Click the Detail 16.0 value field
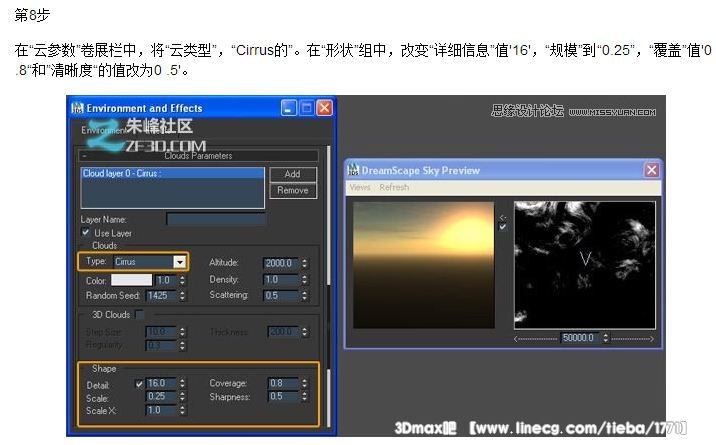 [161, 383]
